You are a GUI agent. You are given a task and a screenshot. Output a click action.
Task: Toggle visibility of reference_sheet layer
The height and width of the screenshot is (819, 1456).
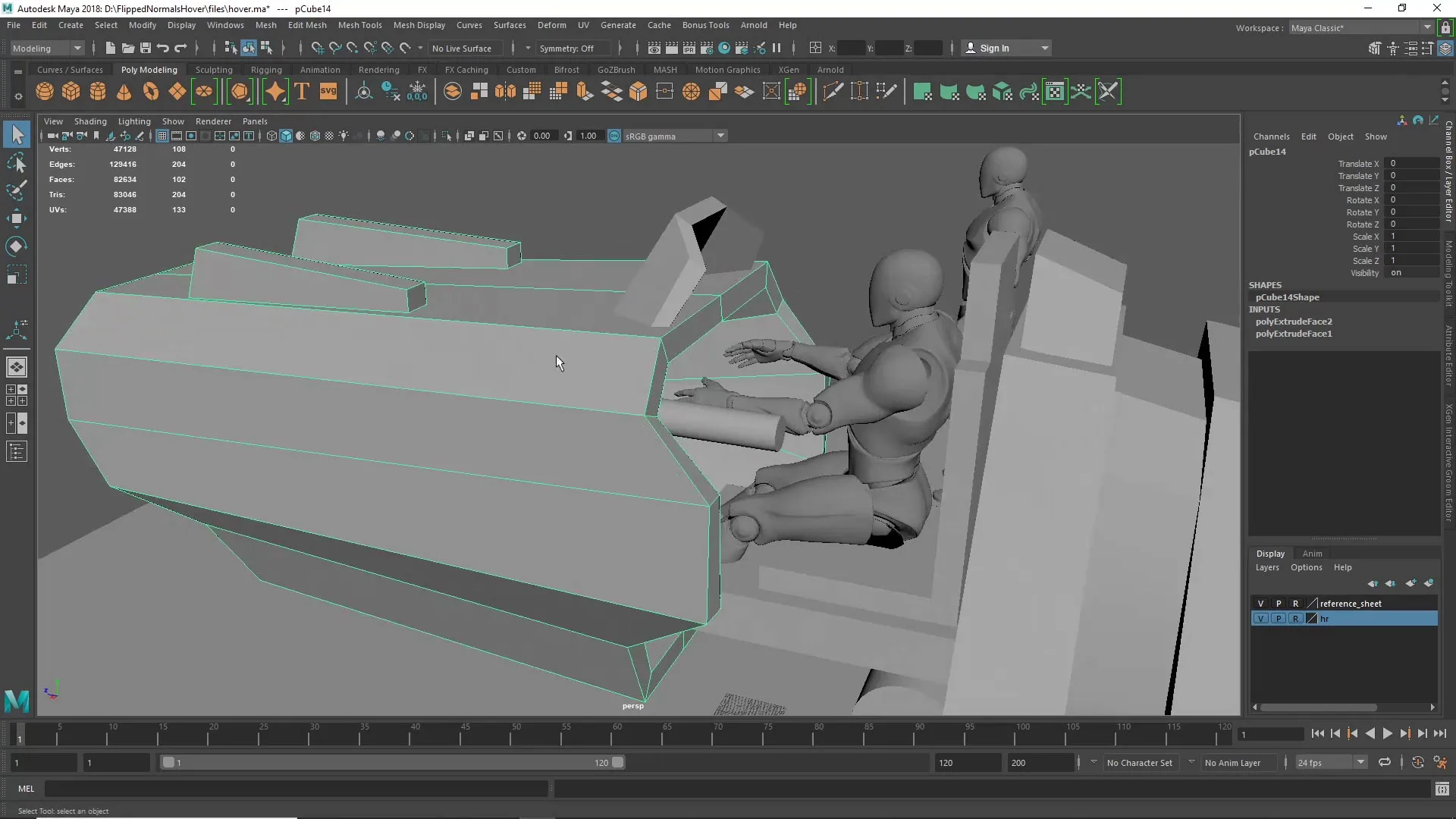coord(1260,603)
